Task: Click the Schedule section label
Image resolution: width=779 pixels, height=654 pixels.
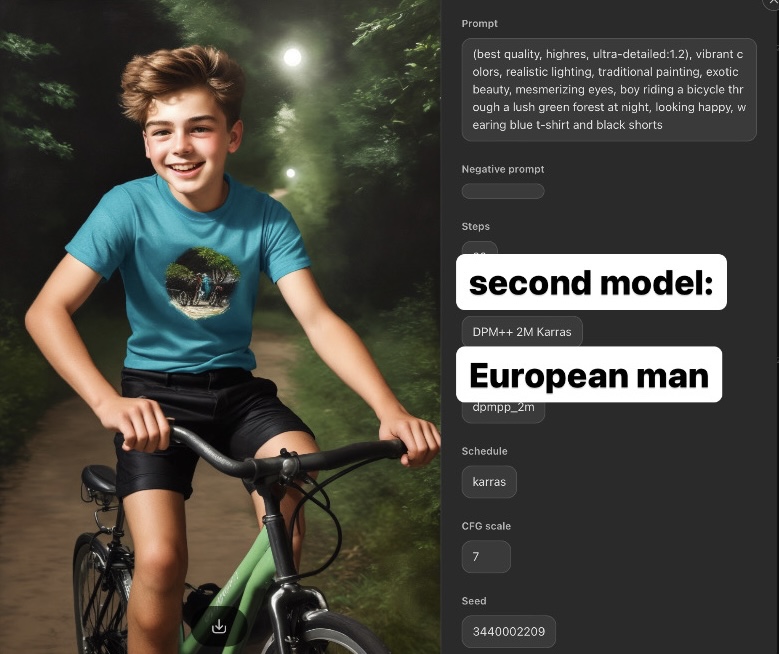Action: (x=484, y=451)
